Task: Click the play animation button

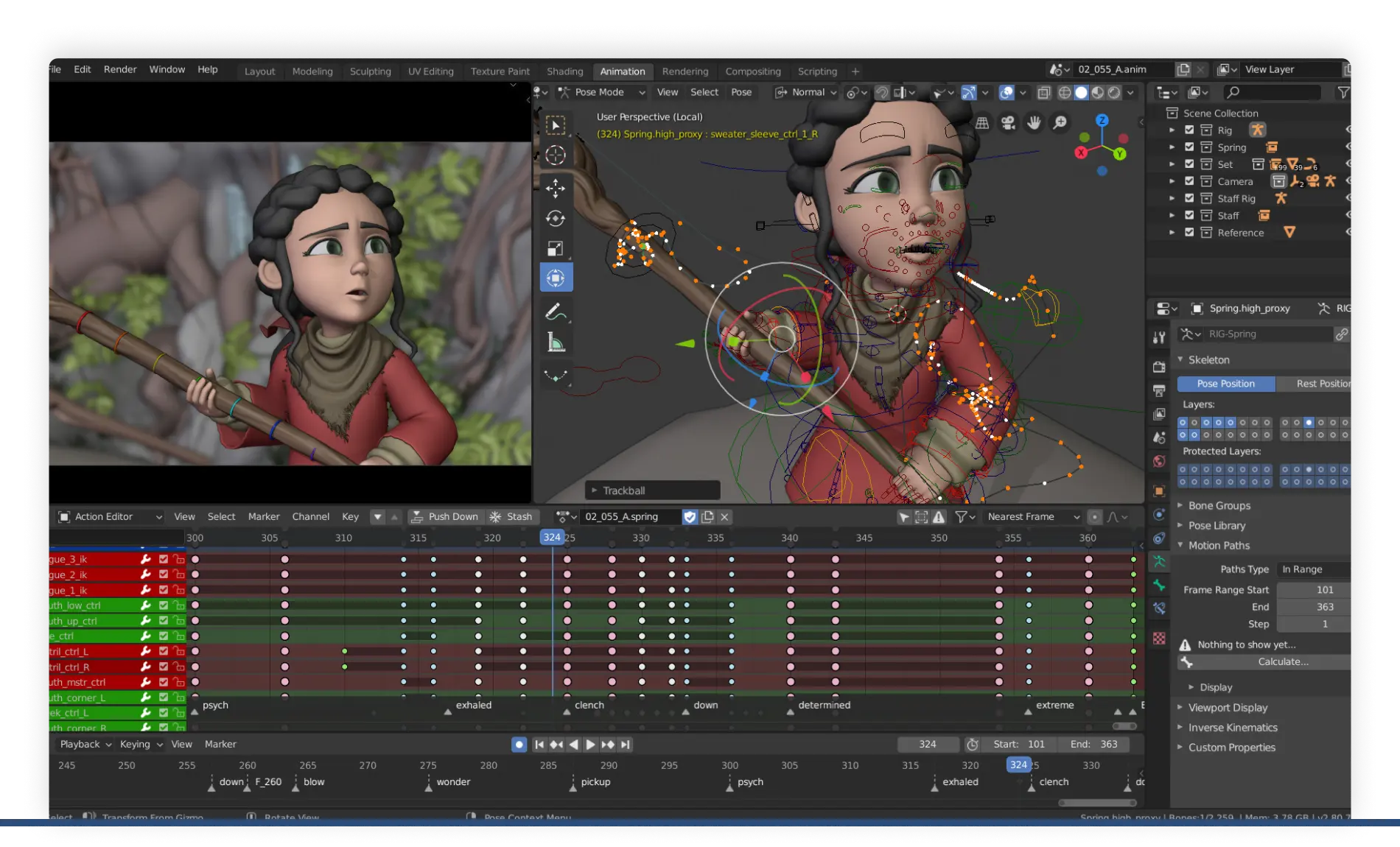Action: tap(590, 745)
